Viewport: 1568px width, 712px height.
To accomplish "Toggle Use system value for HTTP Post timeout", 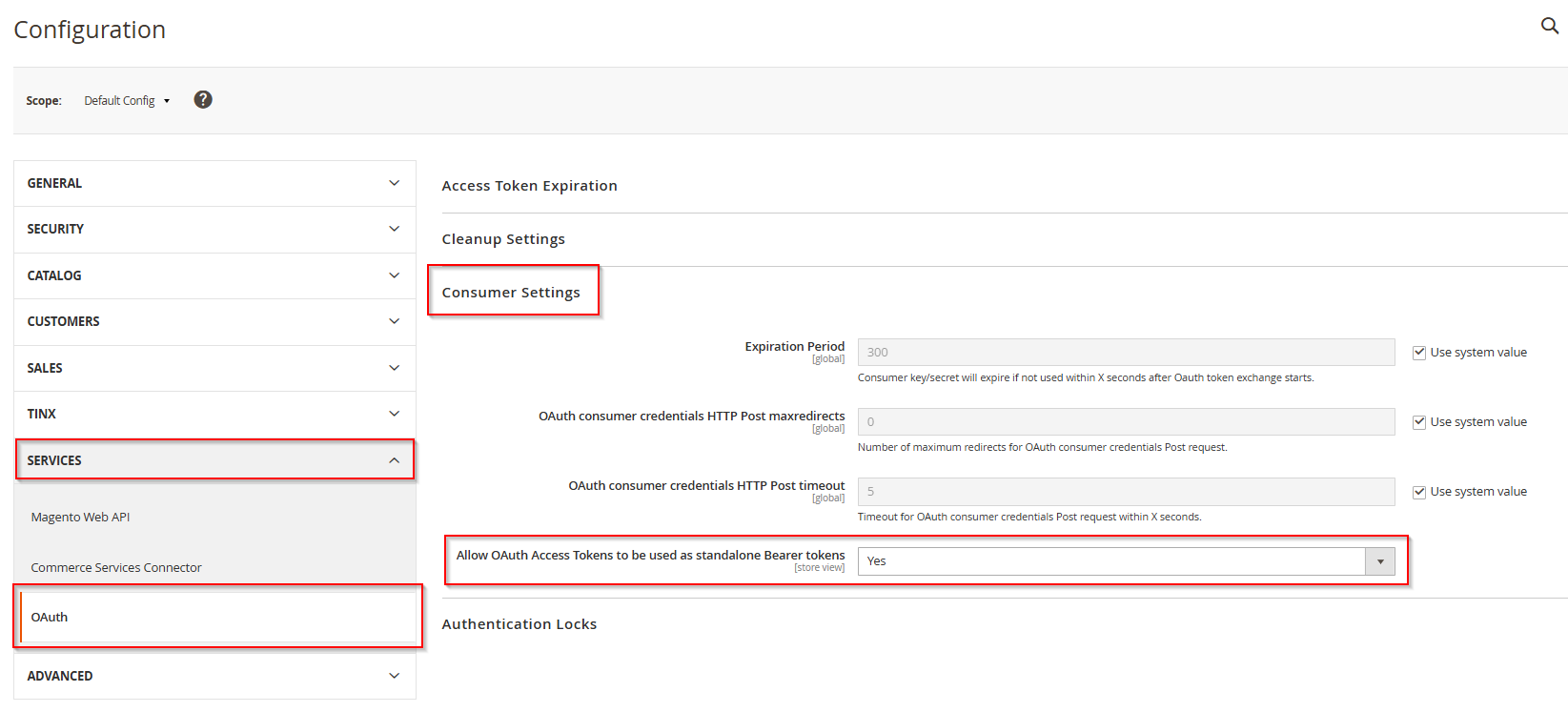I will [x=1419, y=492].
